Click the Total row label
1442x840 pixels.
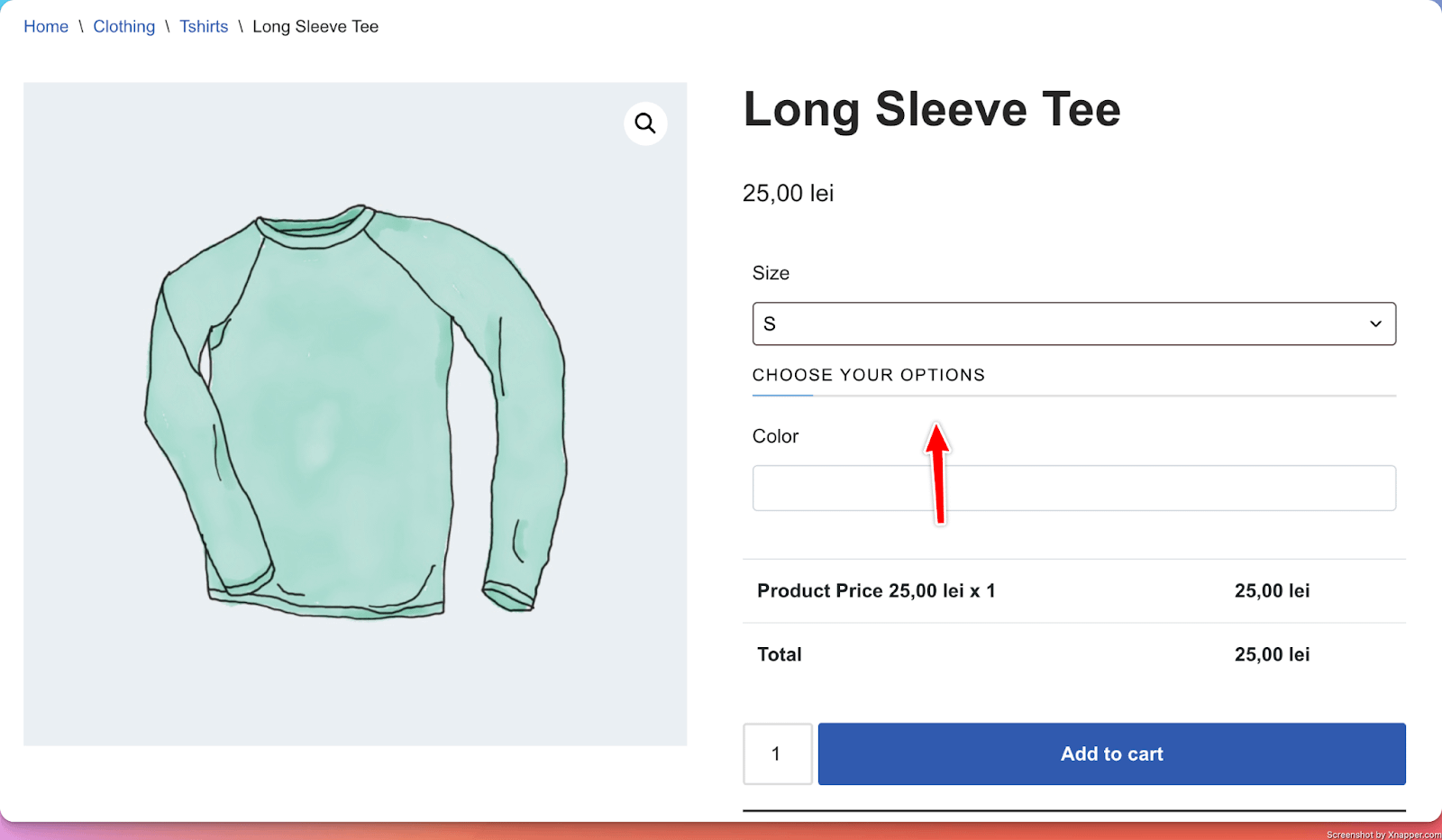pos(779,654)
